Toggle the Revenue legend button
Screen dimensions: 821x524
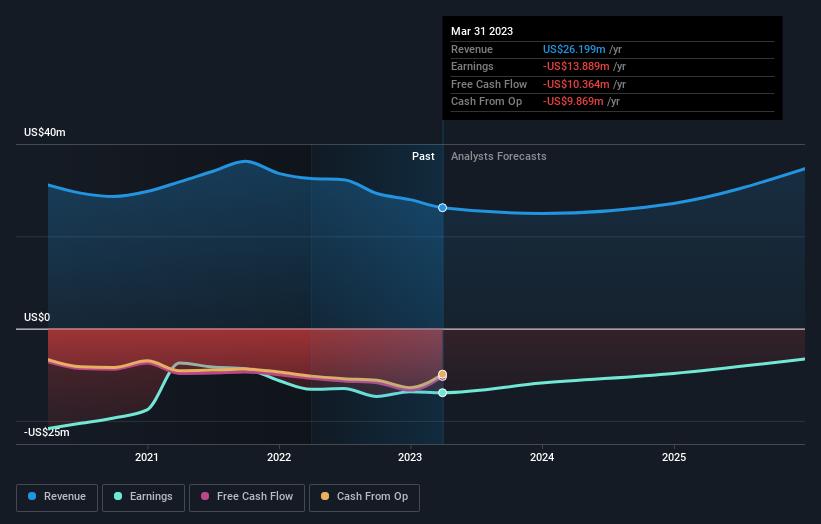coord(57,497)
